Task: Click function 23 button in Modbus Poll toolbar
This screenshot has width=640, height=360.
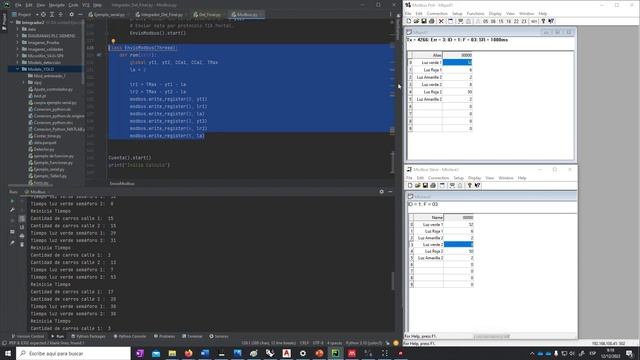Action: [524, 21]
